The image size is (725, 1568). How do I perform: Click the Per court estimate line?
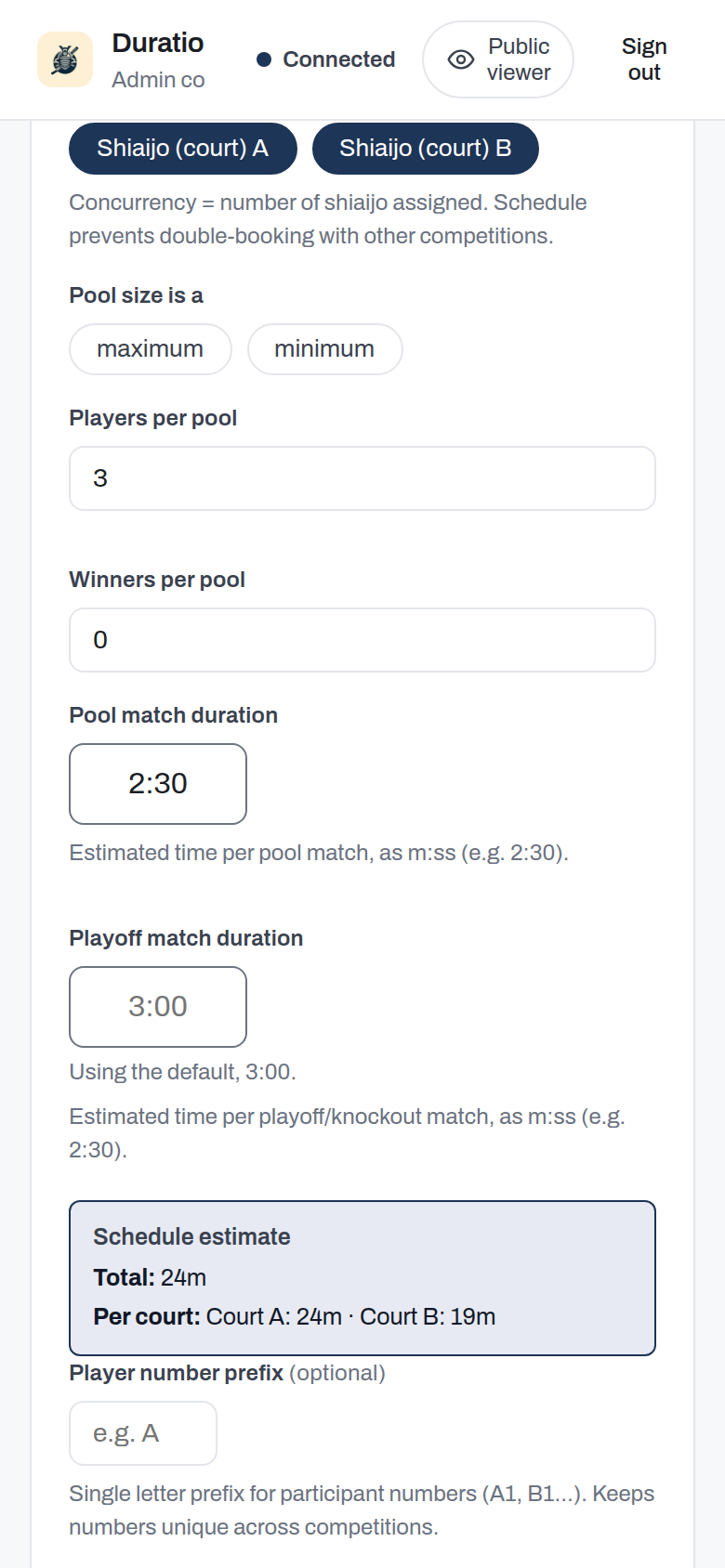click(x=295, y=1316)
